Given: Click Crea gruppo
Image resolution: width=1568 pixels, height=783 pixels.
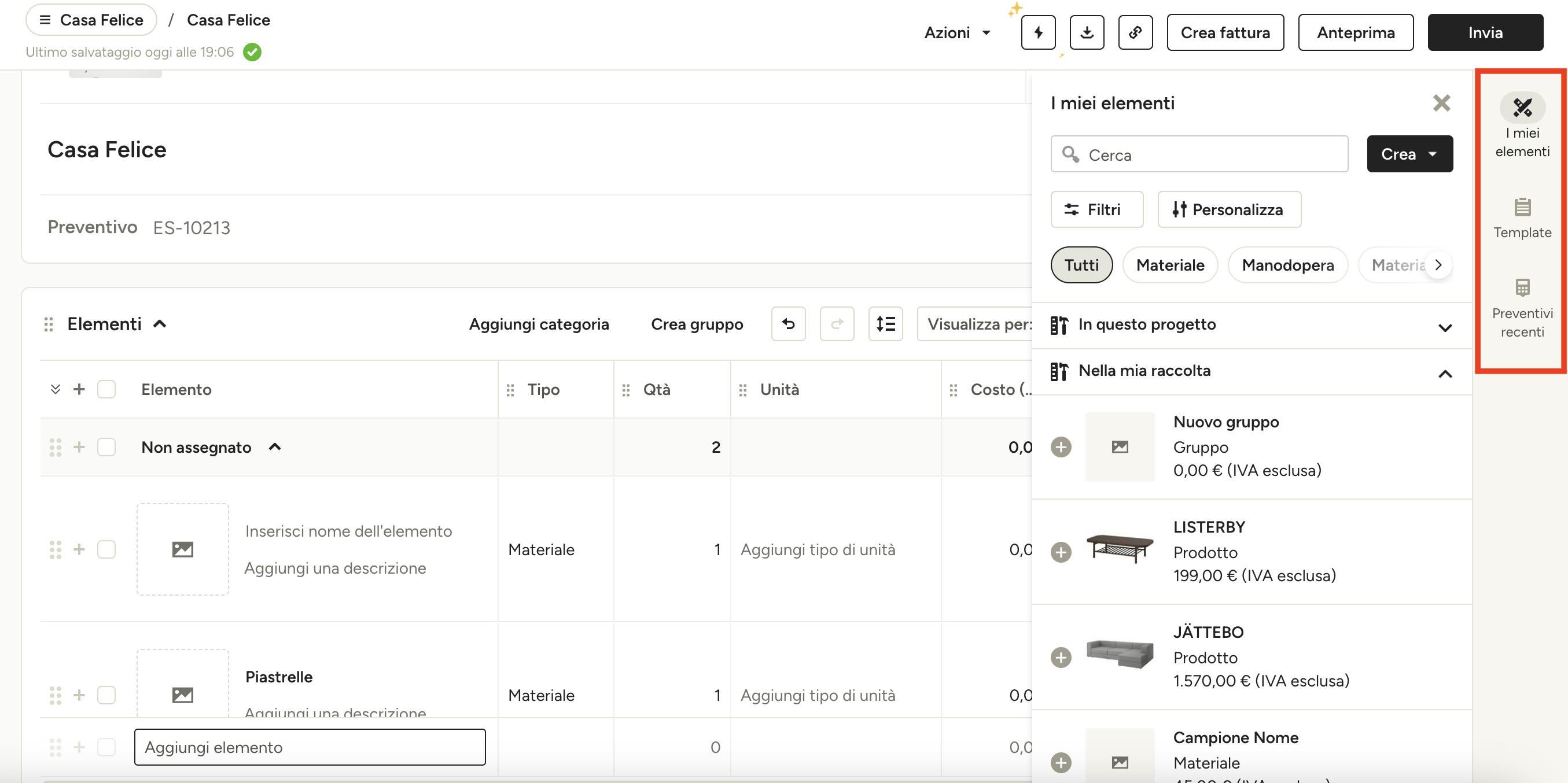Looking at the screenshot, I should tap(697, 324).
